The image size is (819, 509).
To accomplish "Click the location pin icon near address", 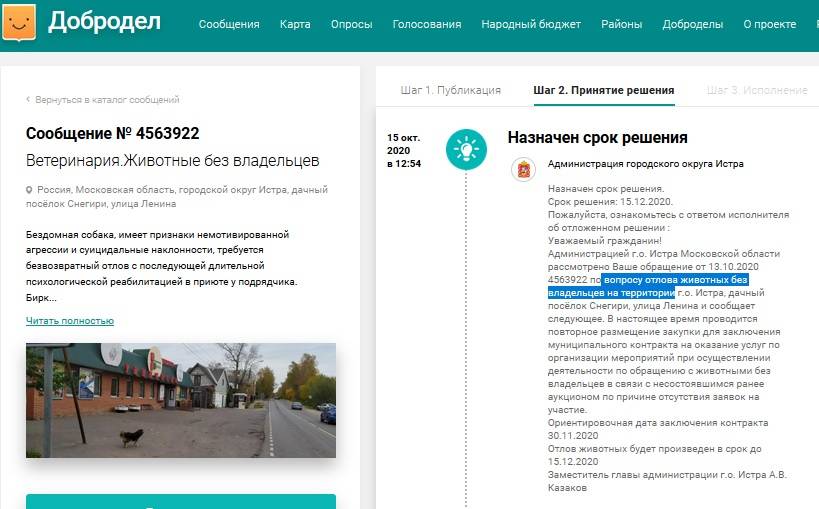I will 30,190.
